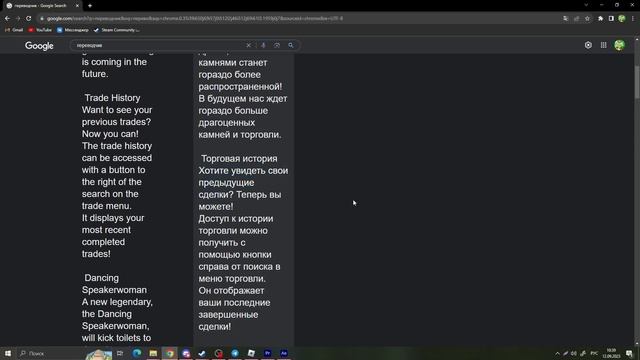Click the 'Now you can!' source line
Viewport: 640px width, 360px height.
(x=110, y=134)
